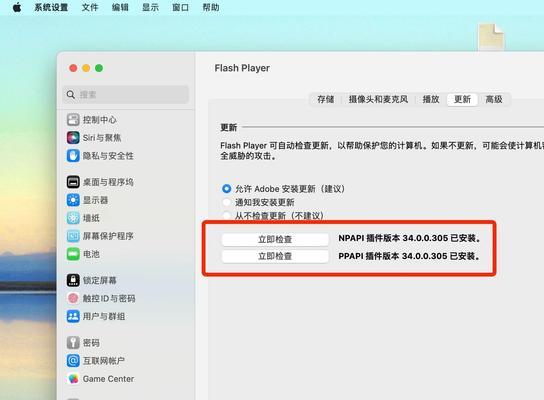Click the 用户与群组 sidebar label

[x=104, y=316]
